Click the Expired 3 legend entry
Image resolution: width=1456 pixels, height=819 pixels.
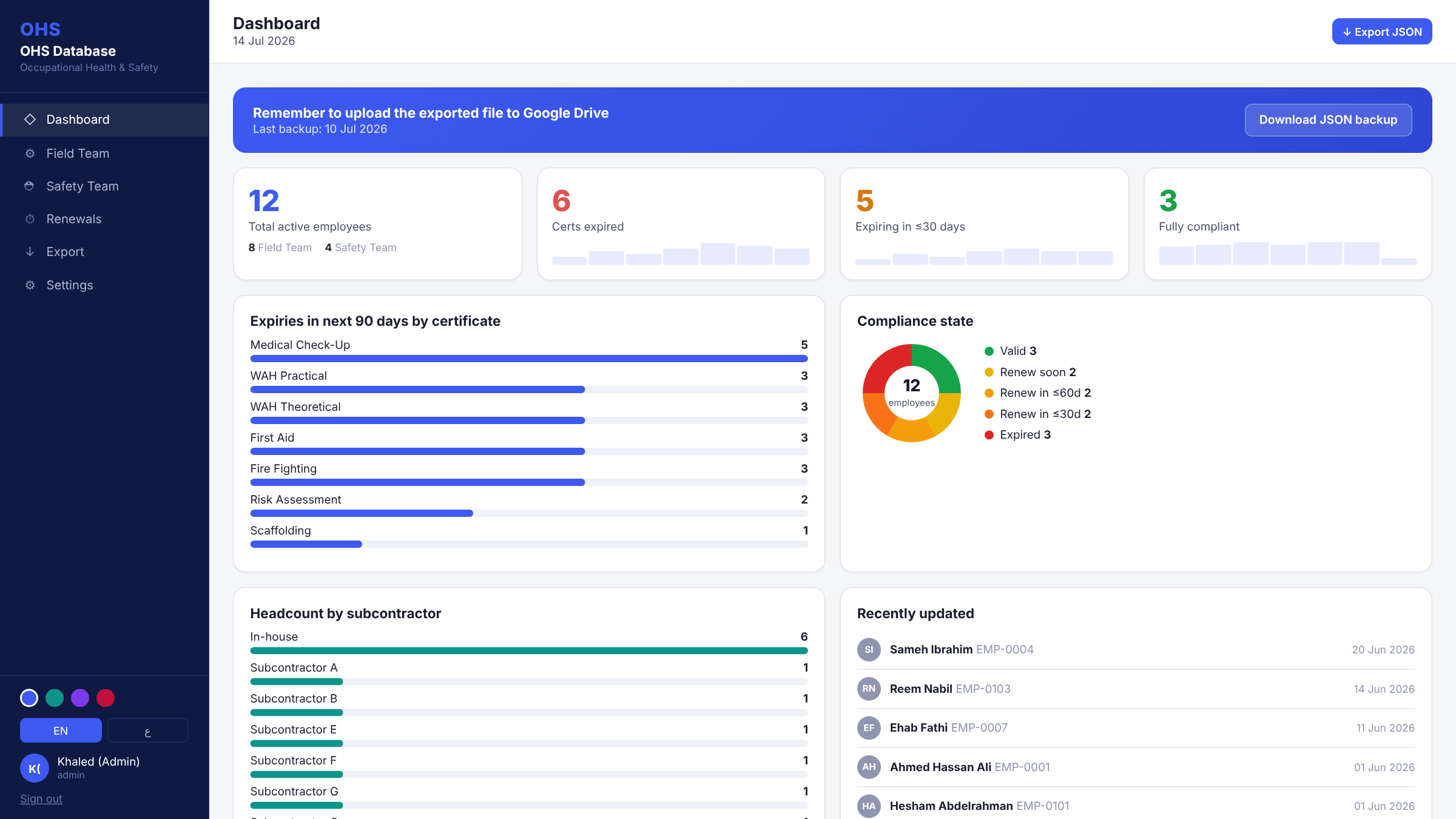[1018, 435]
